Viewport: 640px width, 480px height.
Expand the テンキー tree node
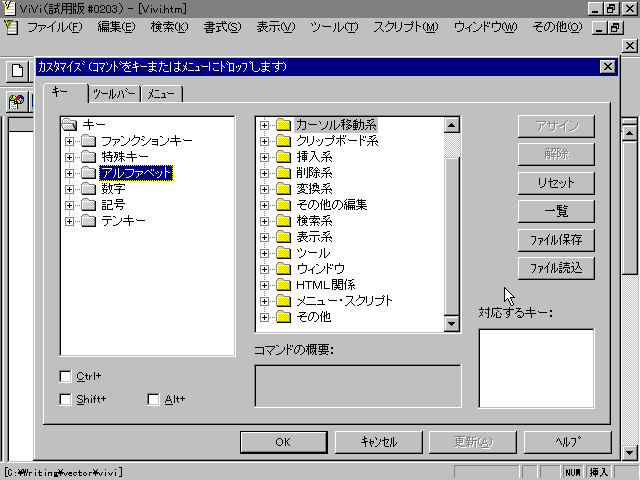(69, 221)
